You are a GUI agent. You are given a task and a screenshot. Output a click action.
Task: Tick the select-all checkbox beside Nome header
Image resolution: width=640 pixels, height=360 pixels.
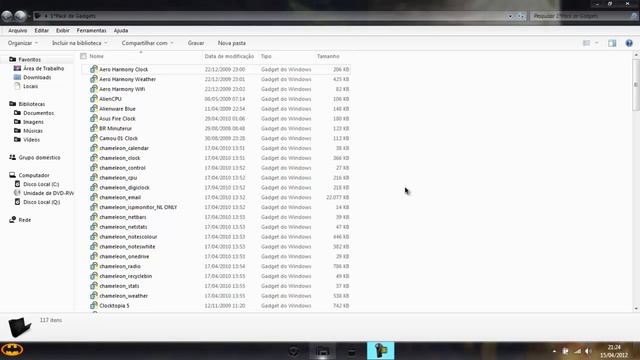84,56
